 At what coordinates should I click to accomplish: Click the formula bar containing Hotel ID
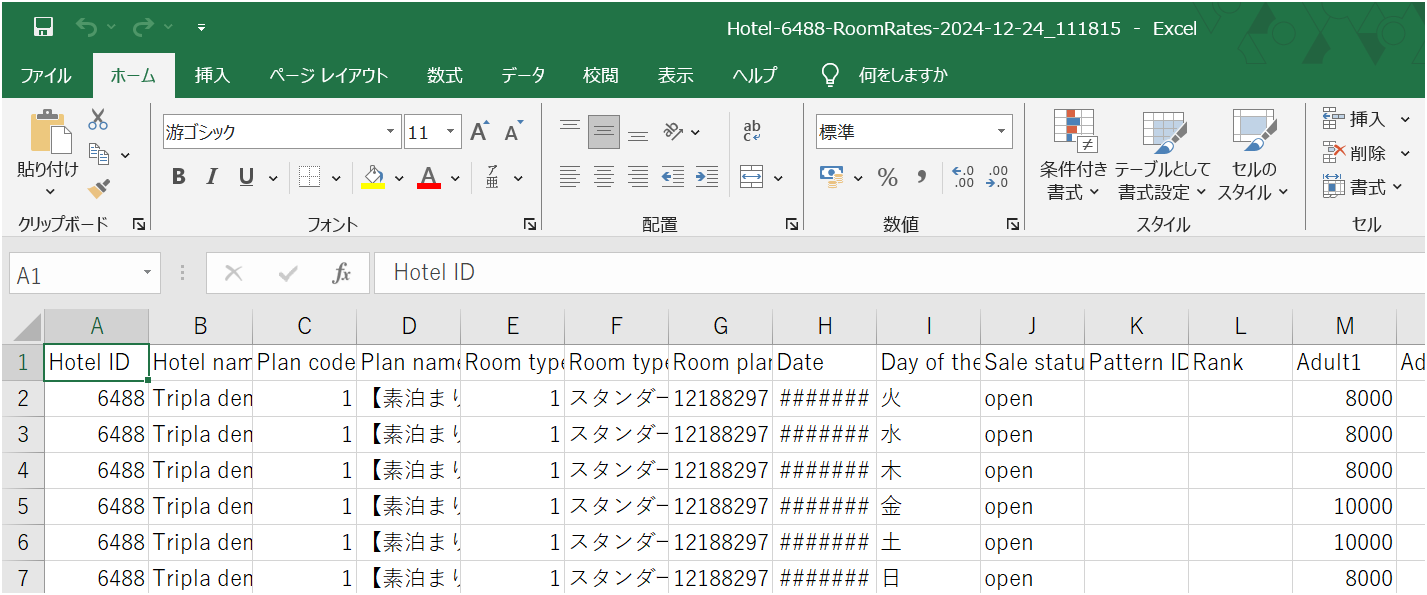click(899, 273)
